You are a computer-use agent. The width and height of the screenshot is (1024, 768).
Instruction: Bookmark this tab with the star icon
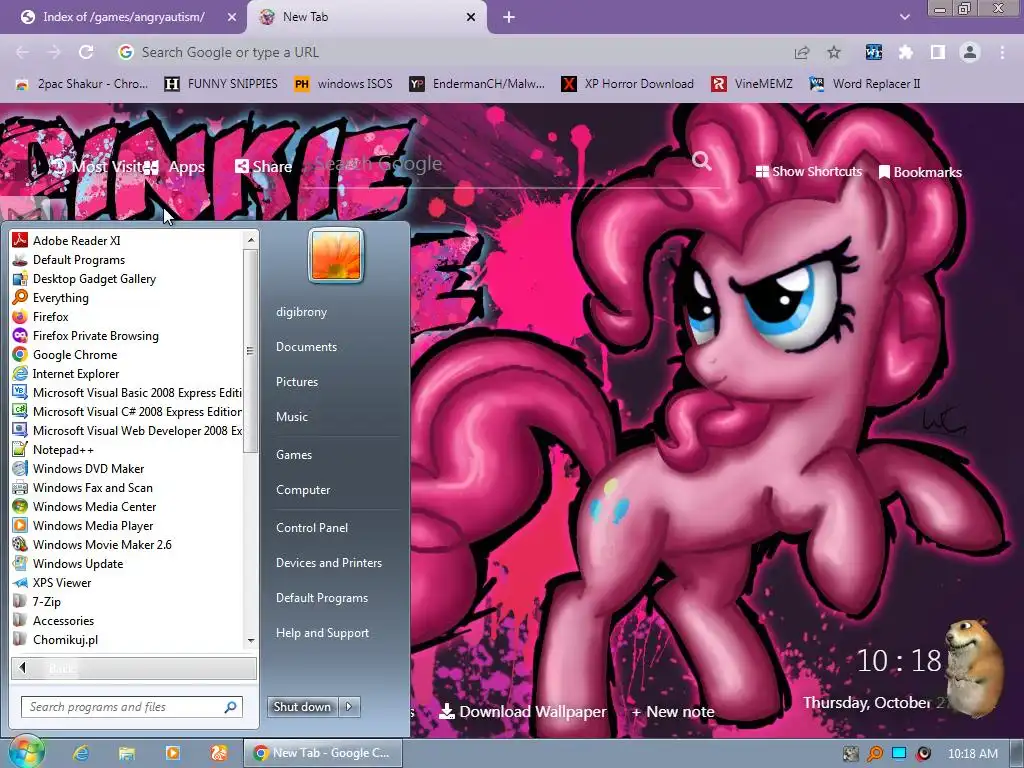pos(834,52)
